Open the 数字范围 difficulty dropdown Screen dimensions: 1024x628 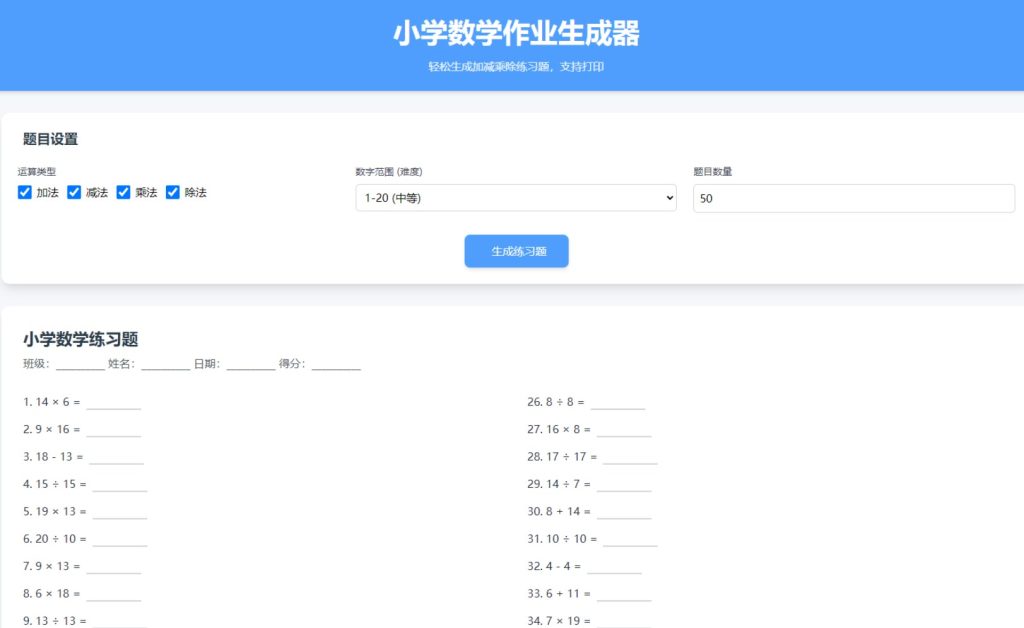[515, 198]
